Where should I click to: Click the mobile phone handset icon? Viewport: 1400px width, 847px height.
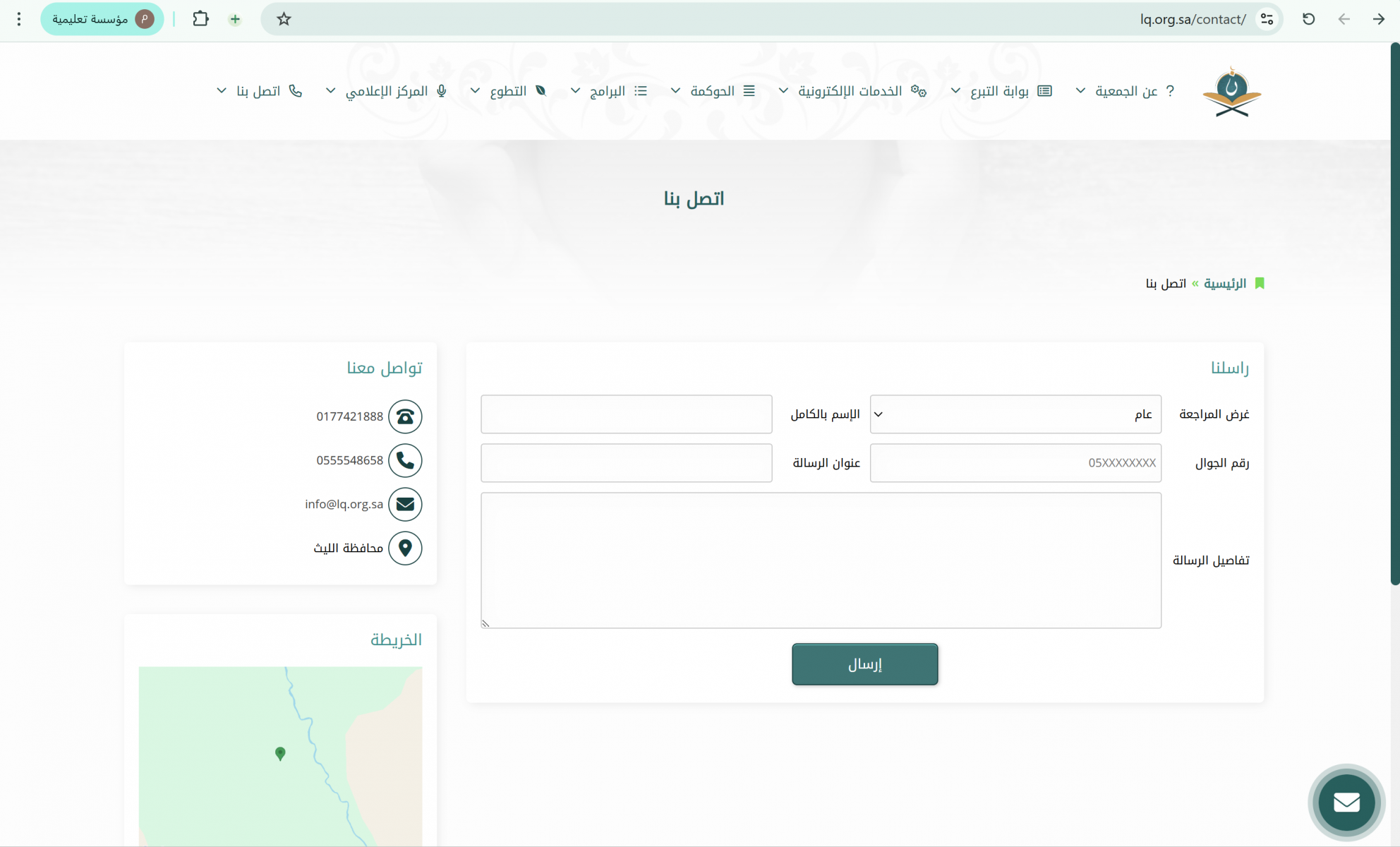point(405,460)
